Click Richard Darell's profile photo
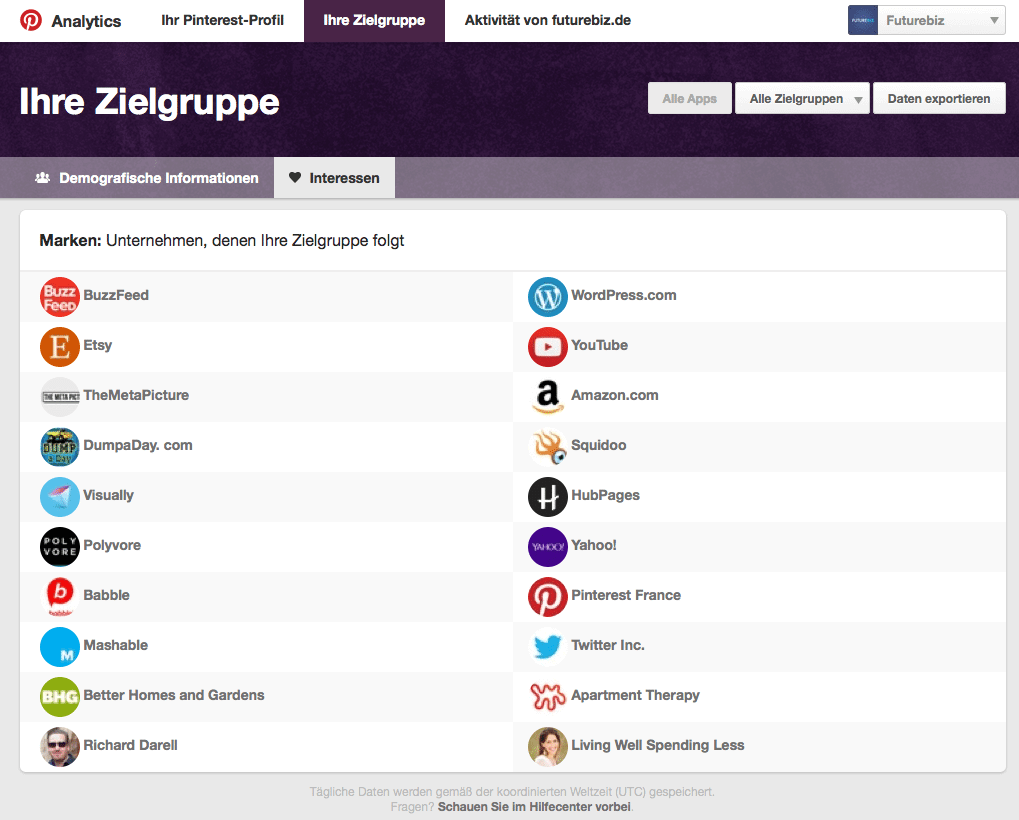 point(60,747)
